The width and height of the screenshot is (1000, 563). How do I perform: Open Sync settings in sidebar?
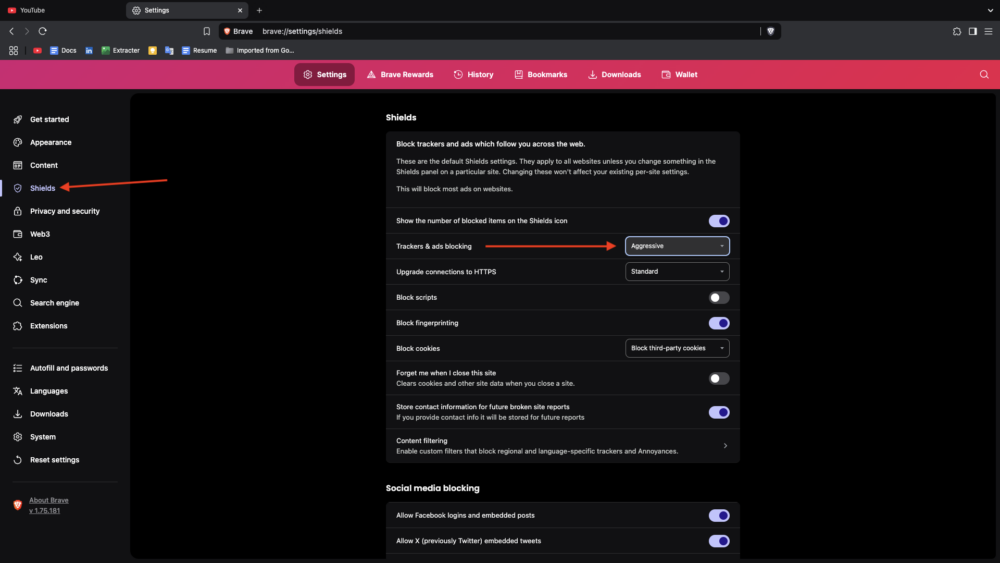click(x=30, y=280)
